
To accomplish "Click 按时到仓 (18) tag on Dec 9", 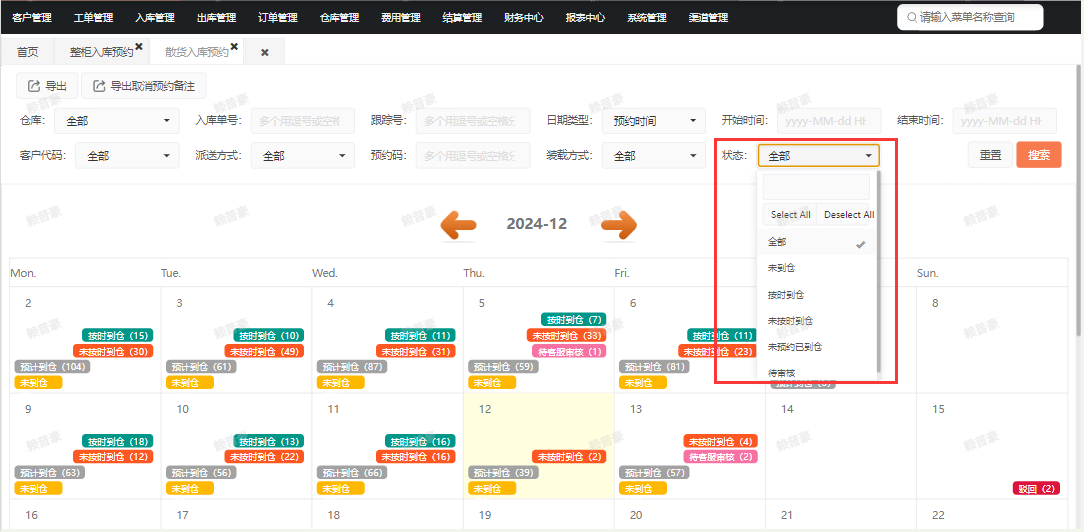I will point(118,441).
